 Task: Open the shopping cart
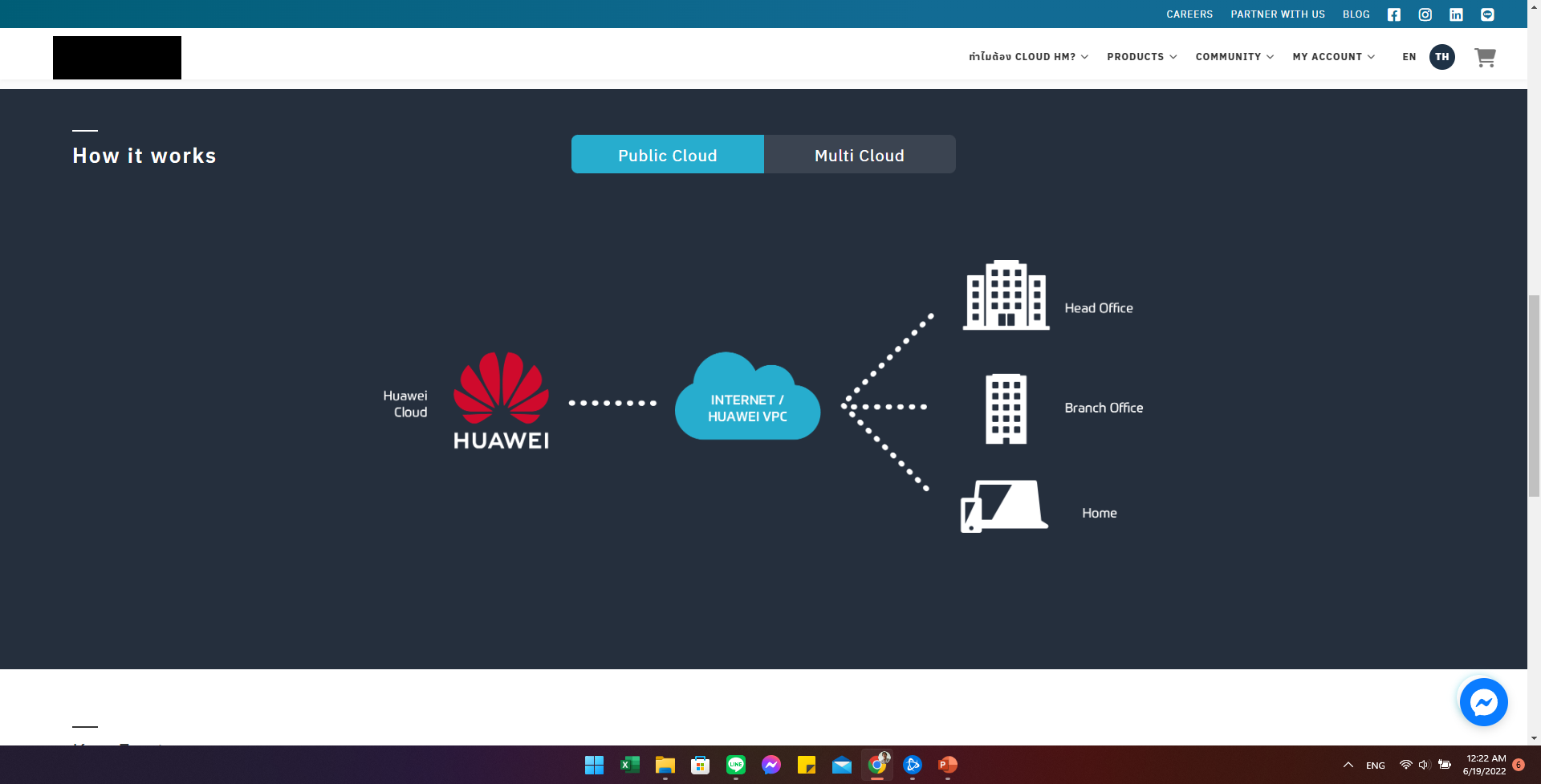(1485, 57)
